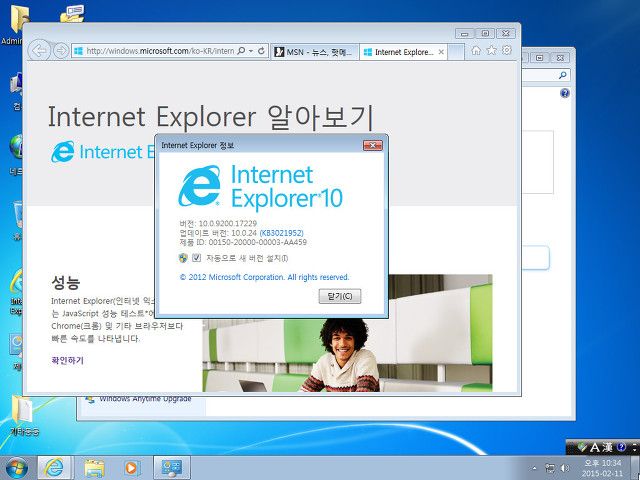
Task: Click the 성능 heading
Action: coord(66,282)
